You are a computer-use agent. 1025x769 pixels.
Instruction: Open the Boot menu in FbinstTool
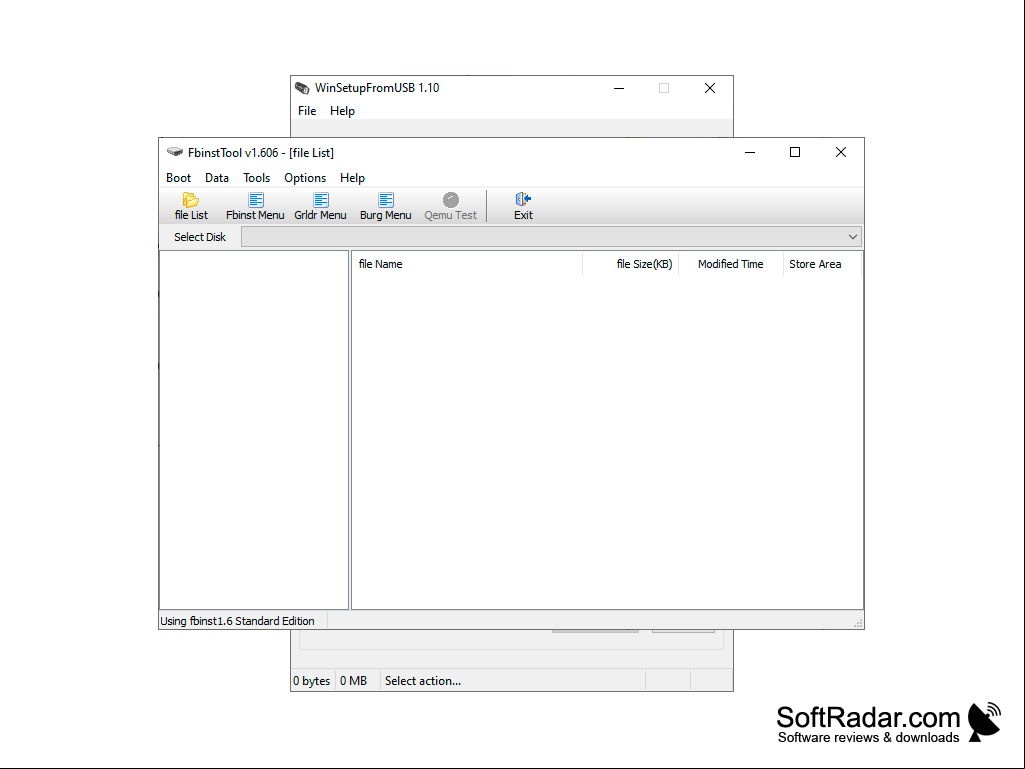pos(178,178)
